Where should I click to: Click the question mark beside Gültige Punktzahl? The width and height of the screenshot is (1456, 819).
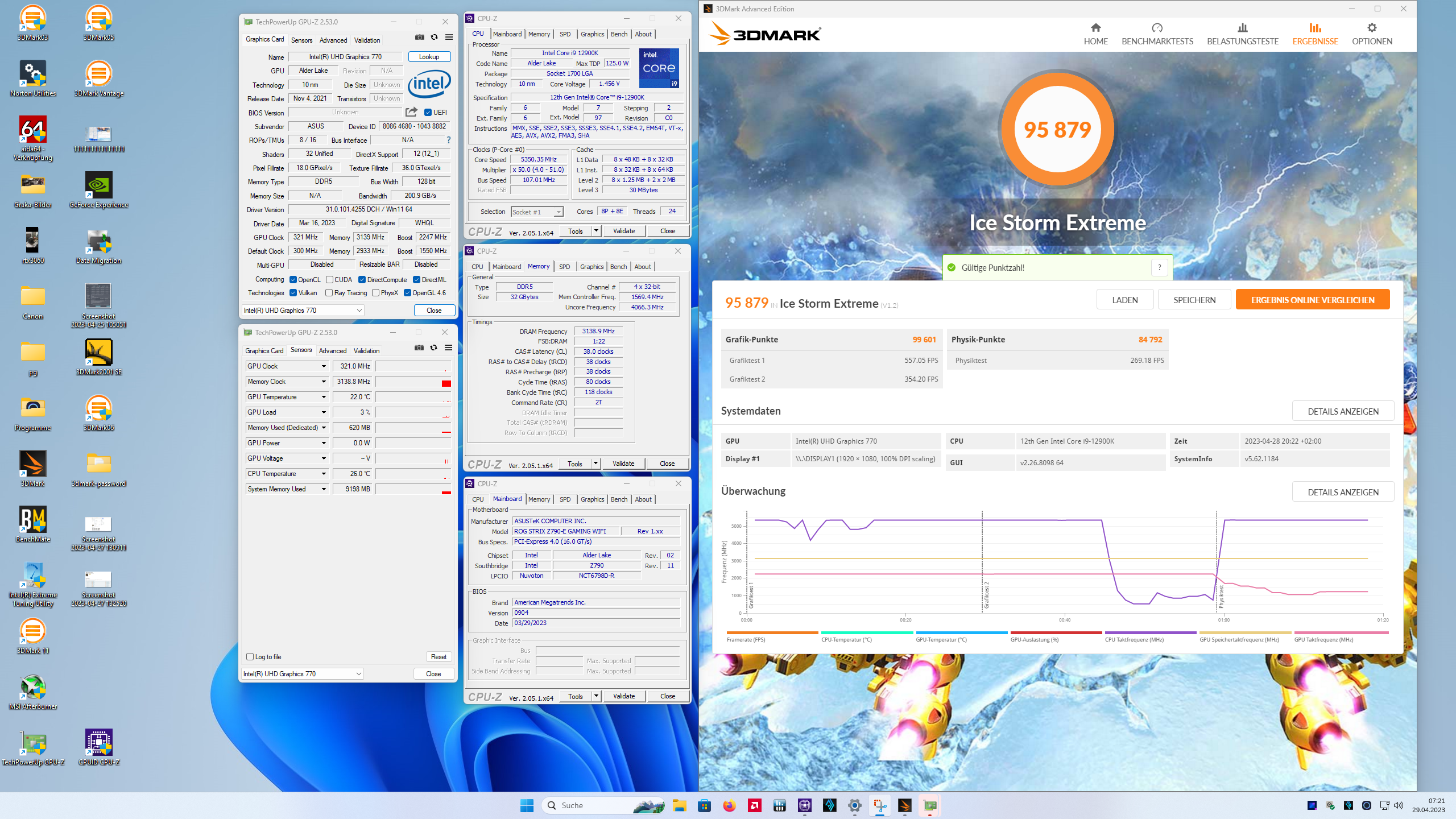[x=1159, y=267]
